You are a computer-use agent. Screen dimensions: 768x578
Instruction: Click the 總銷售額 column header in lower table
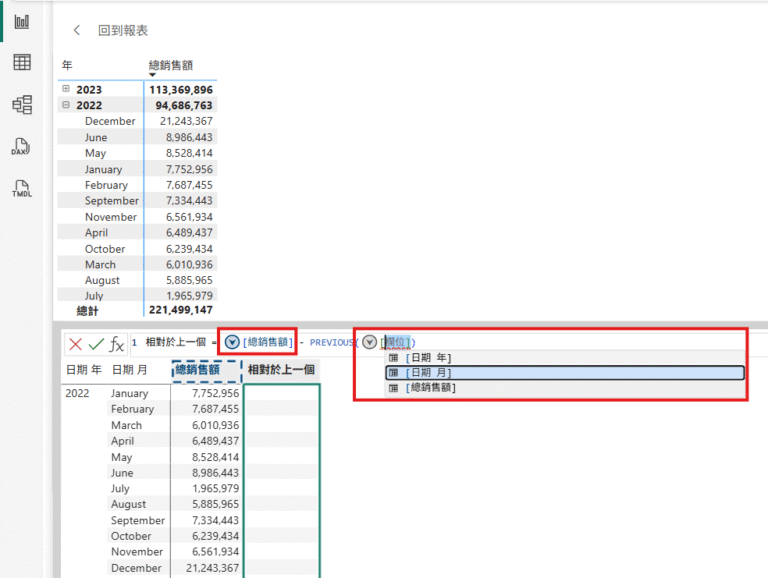coord(206,370)
